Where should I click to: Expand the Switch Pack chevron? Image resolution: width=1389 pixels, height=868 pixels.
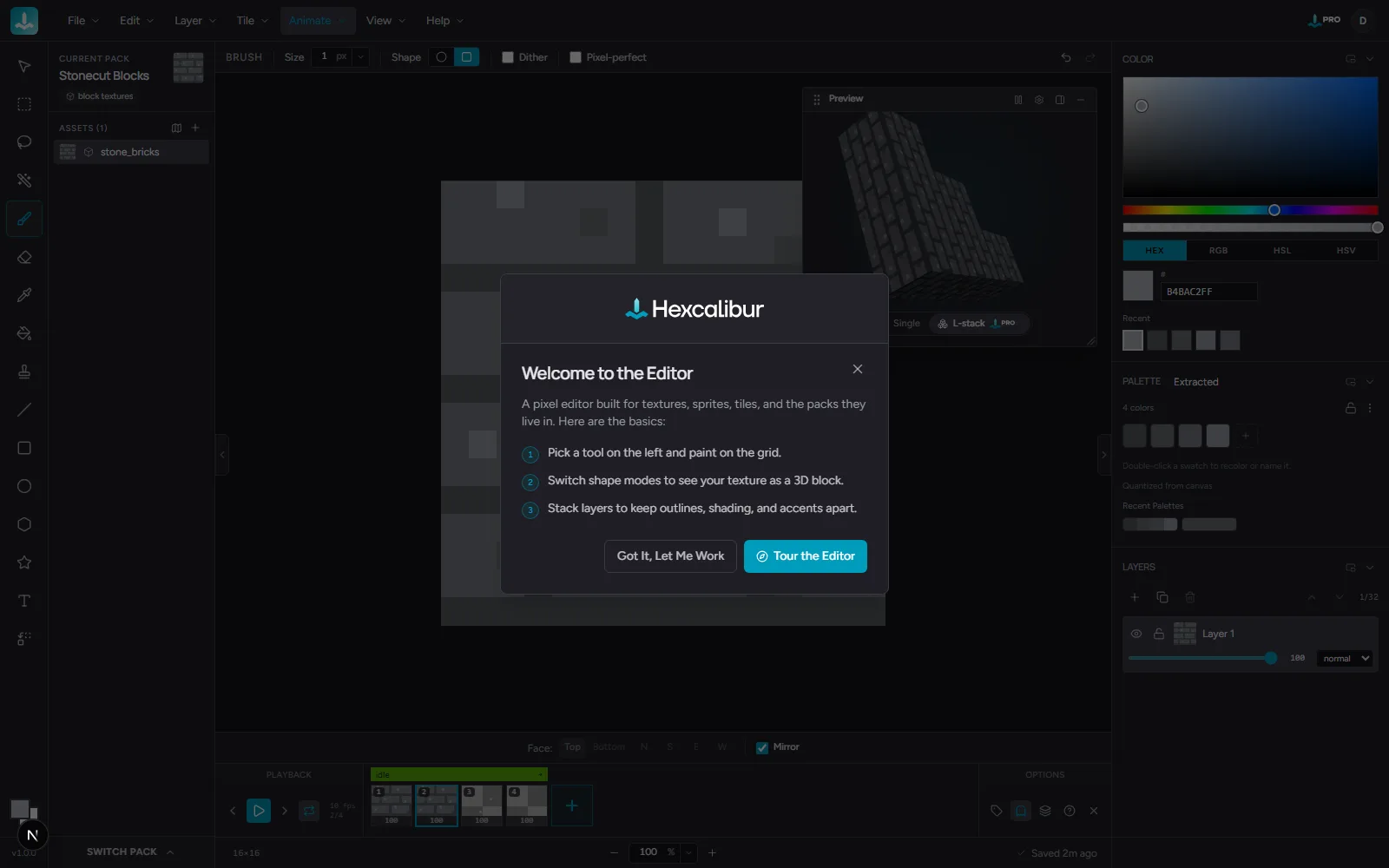click(170, 852)
